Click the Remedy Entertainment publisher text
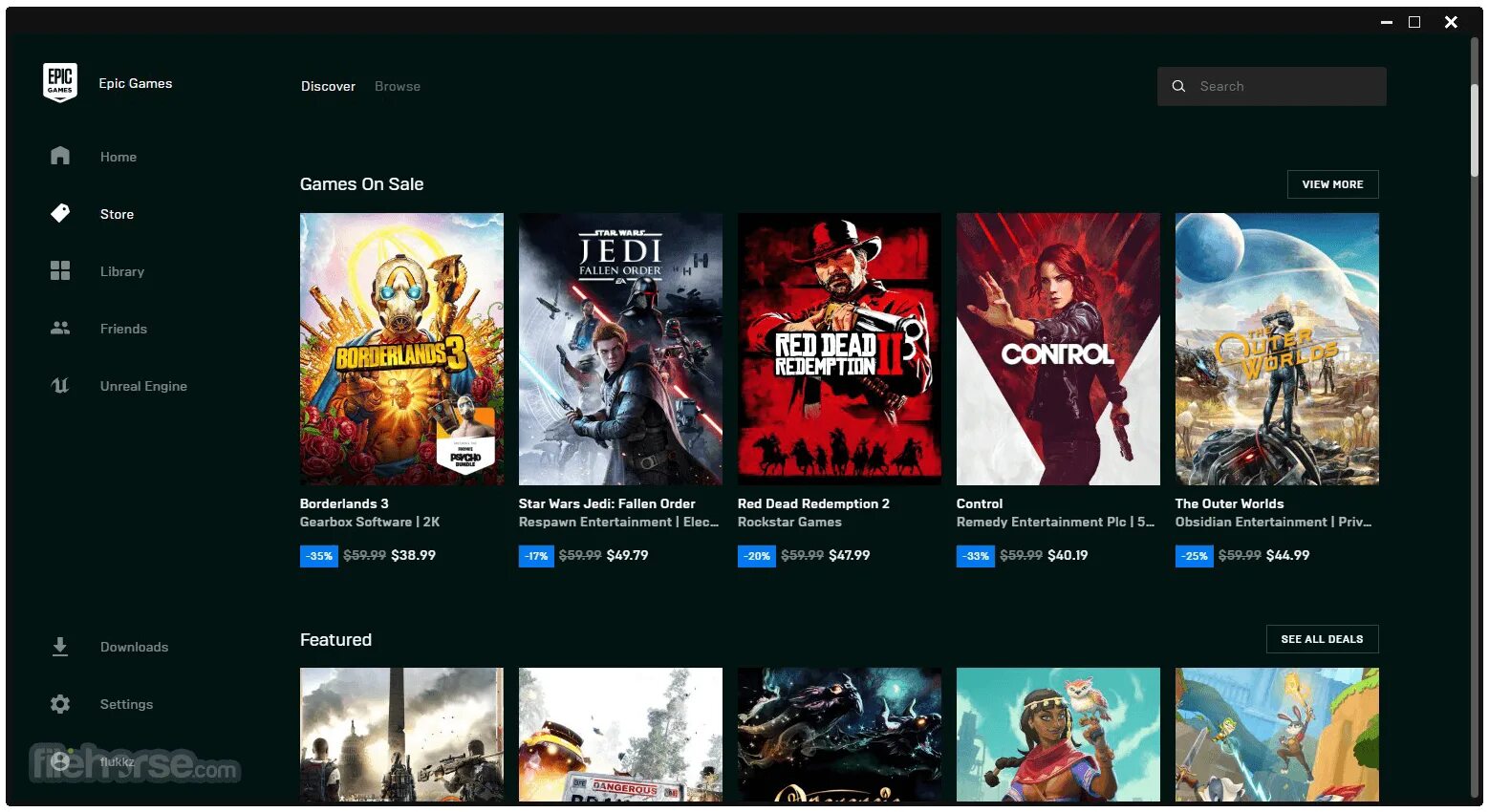Image resolution: width=1489 pixels, height=812 pixels. point(1055,522)
